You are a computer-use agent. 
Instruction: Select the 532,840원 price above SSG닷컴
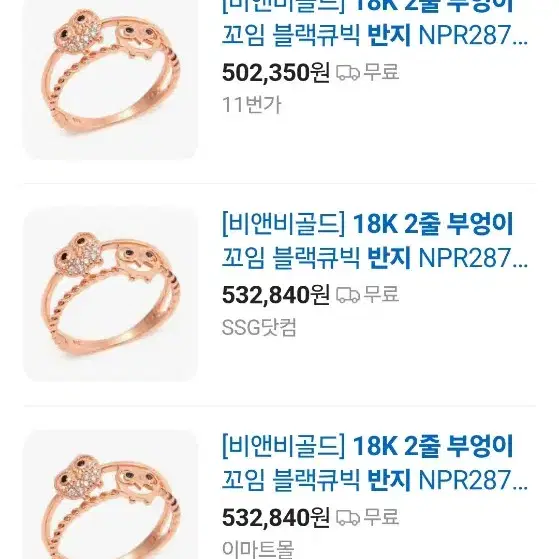click(276, 295)
